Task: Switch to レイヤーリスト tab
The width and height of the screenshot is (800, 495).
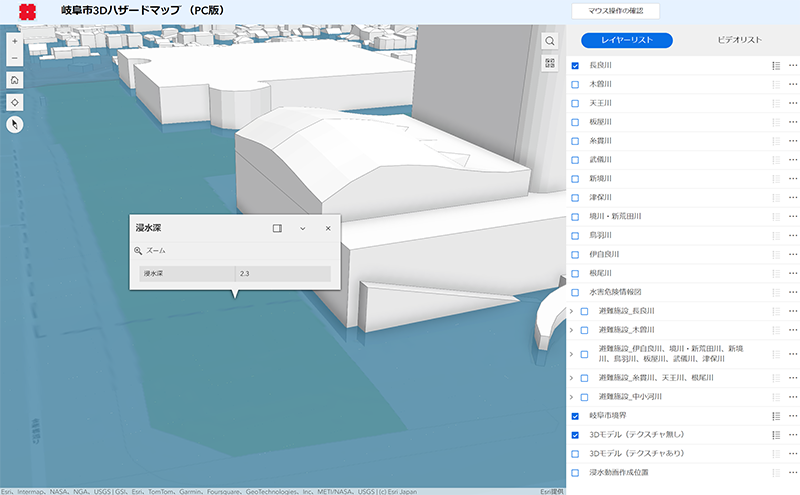Action: 627,40
